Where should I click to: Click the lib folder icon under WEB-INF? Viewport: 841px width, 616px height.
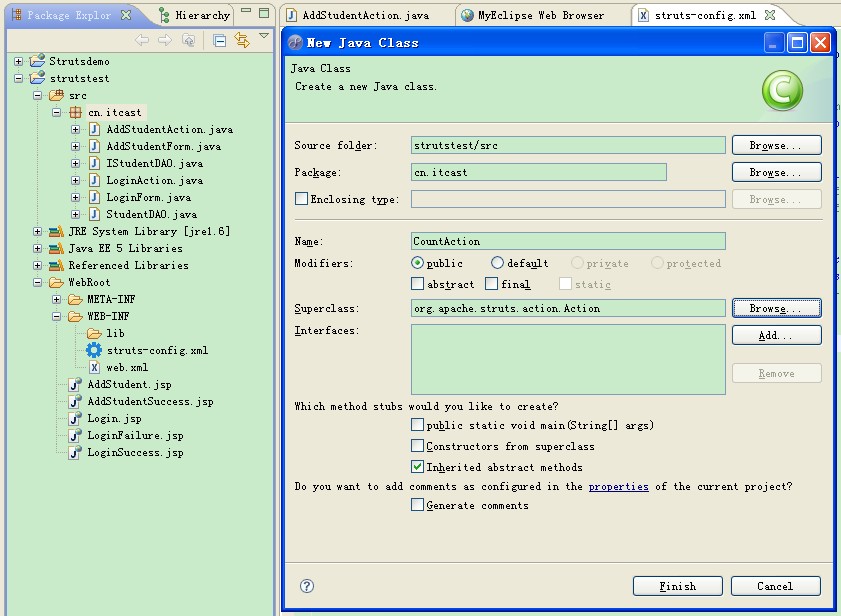(x=94, y=333)
